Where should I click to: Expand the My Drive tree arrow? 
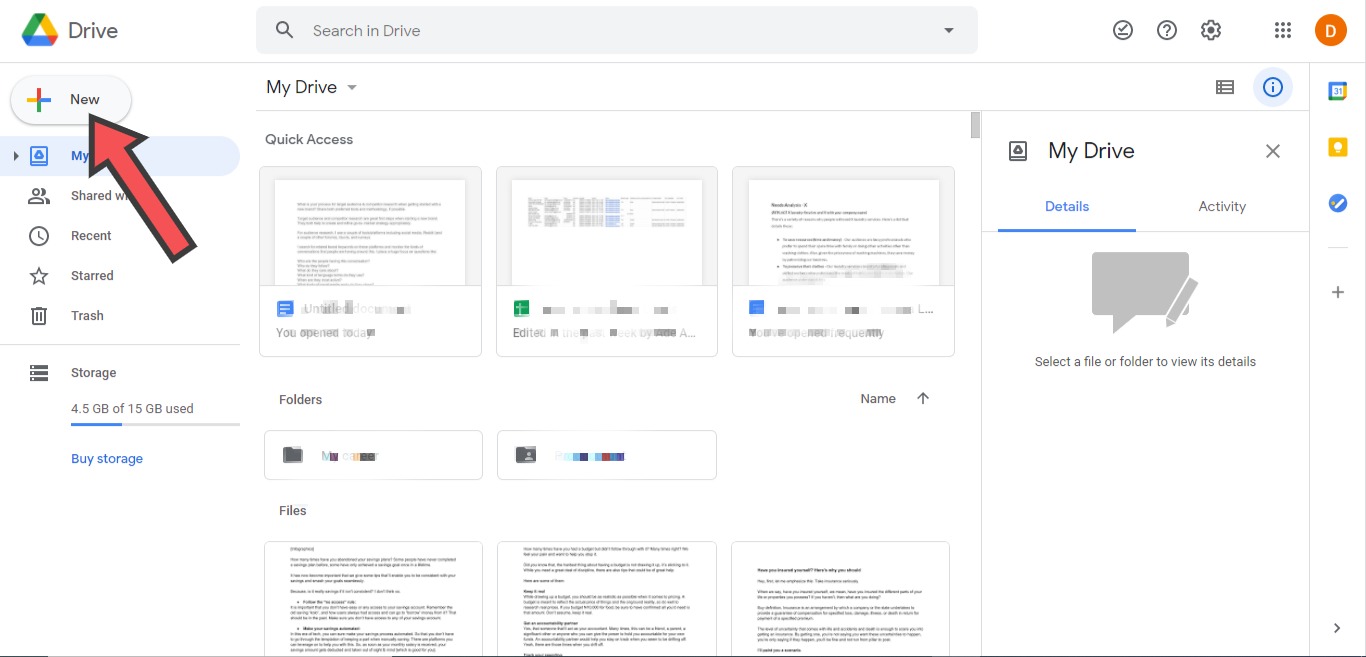pos(15,156)
